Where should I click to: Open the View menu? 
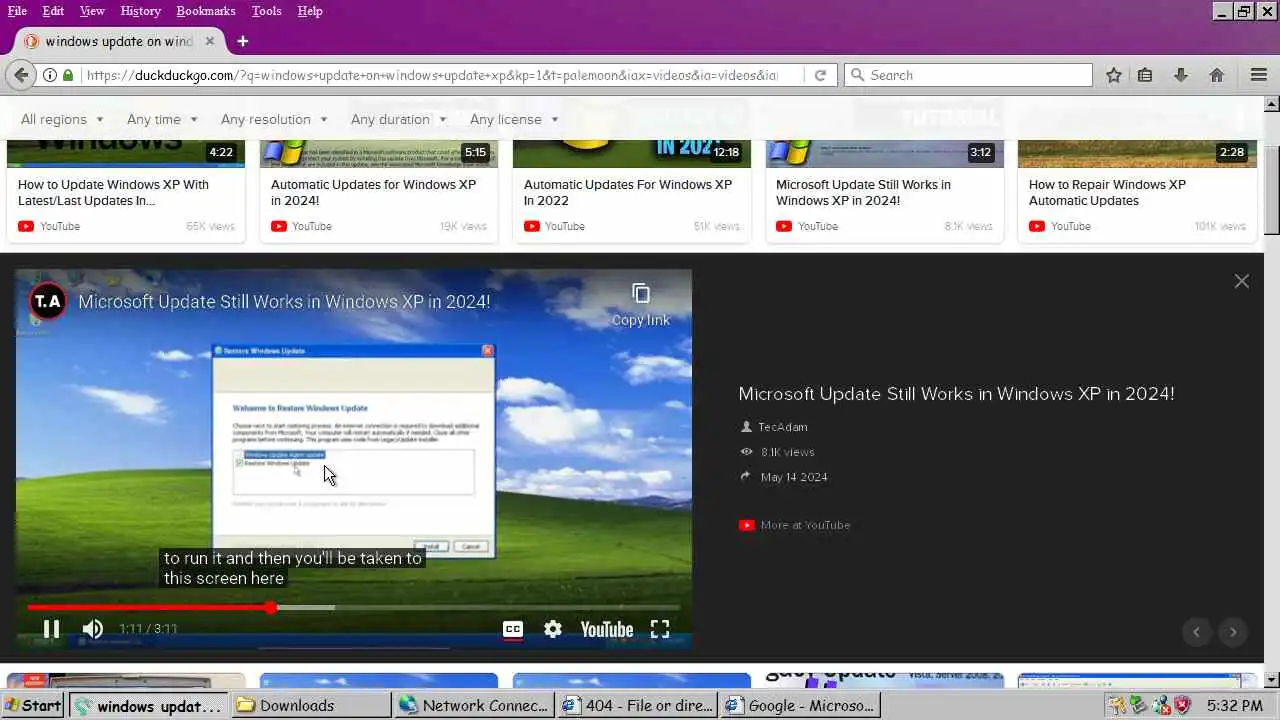pos(92,11)
